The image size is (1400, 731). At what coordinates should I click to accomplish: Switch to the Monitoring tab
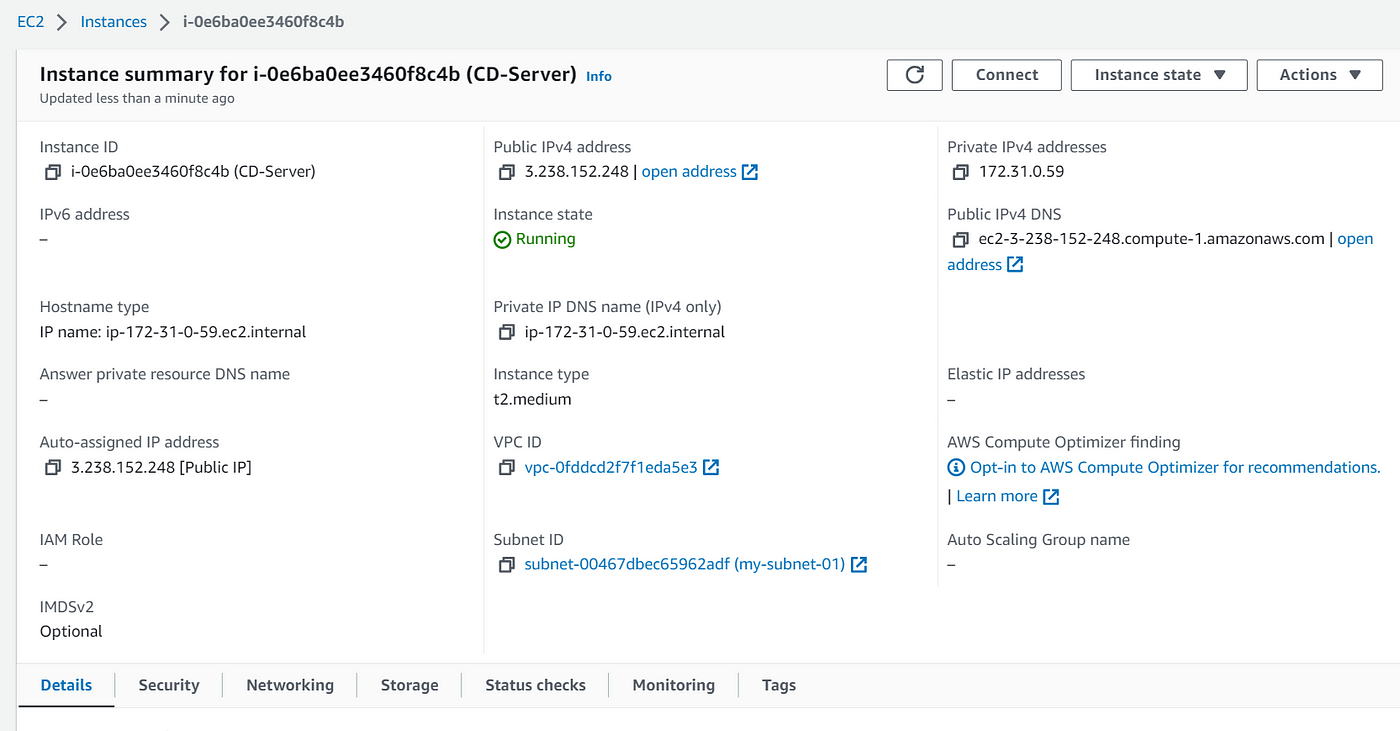coord(673,685)
